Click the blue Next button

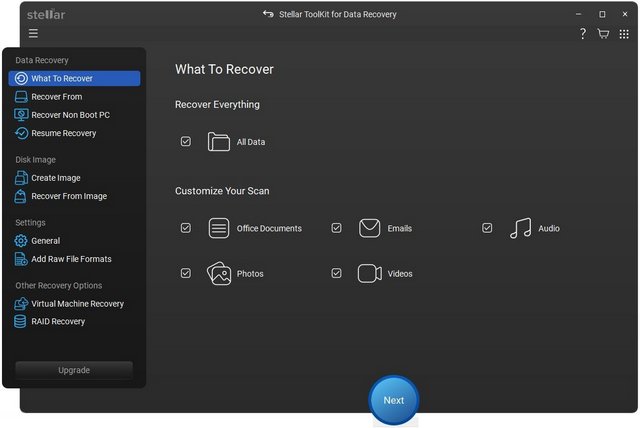394,400
